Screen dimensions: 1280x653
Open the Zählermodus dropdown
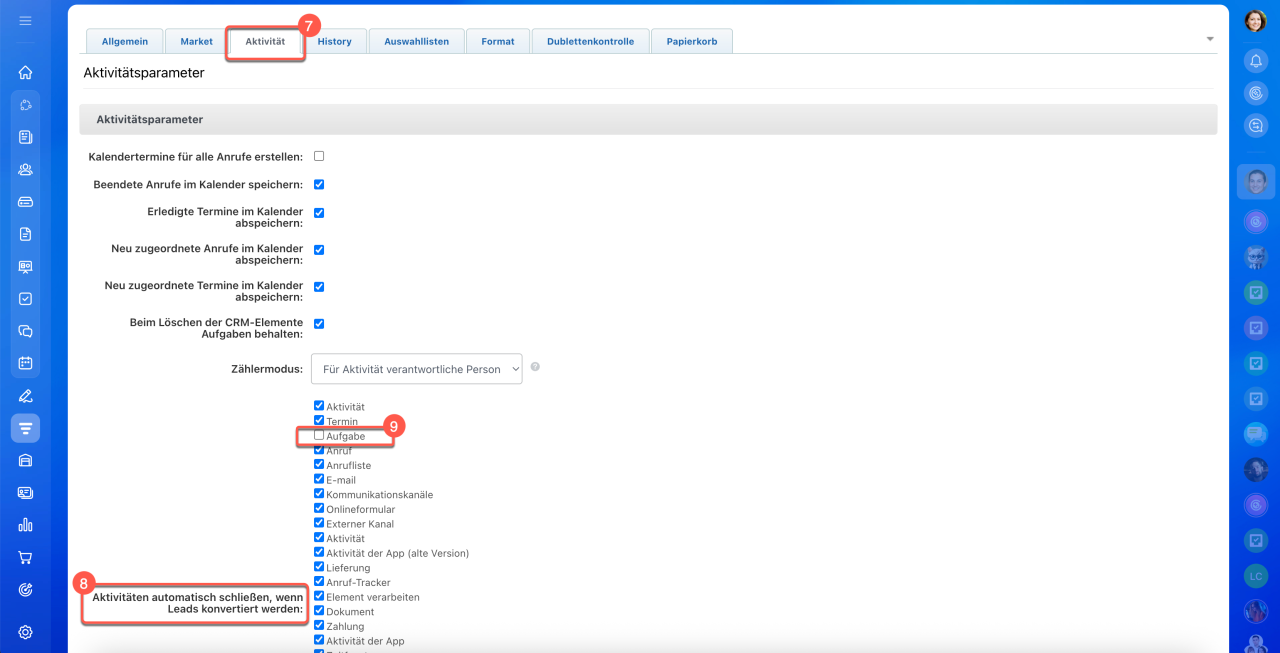pos(417,368)
